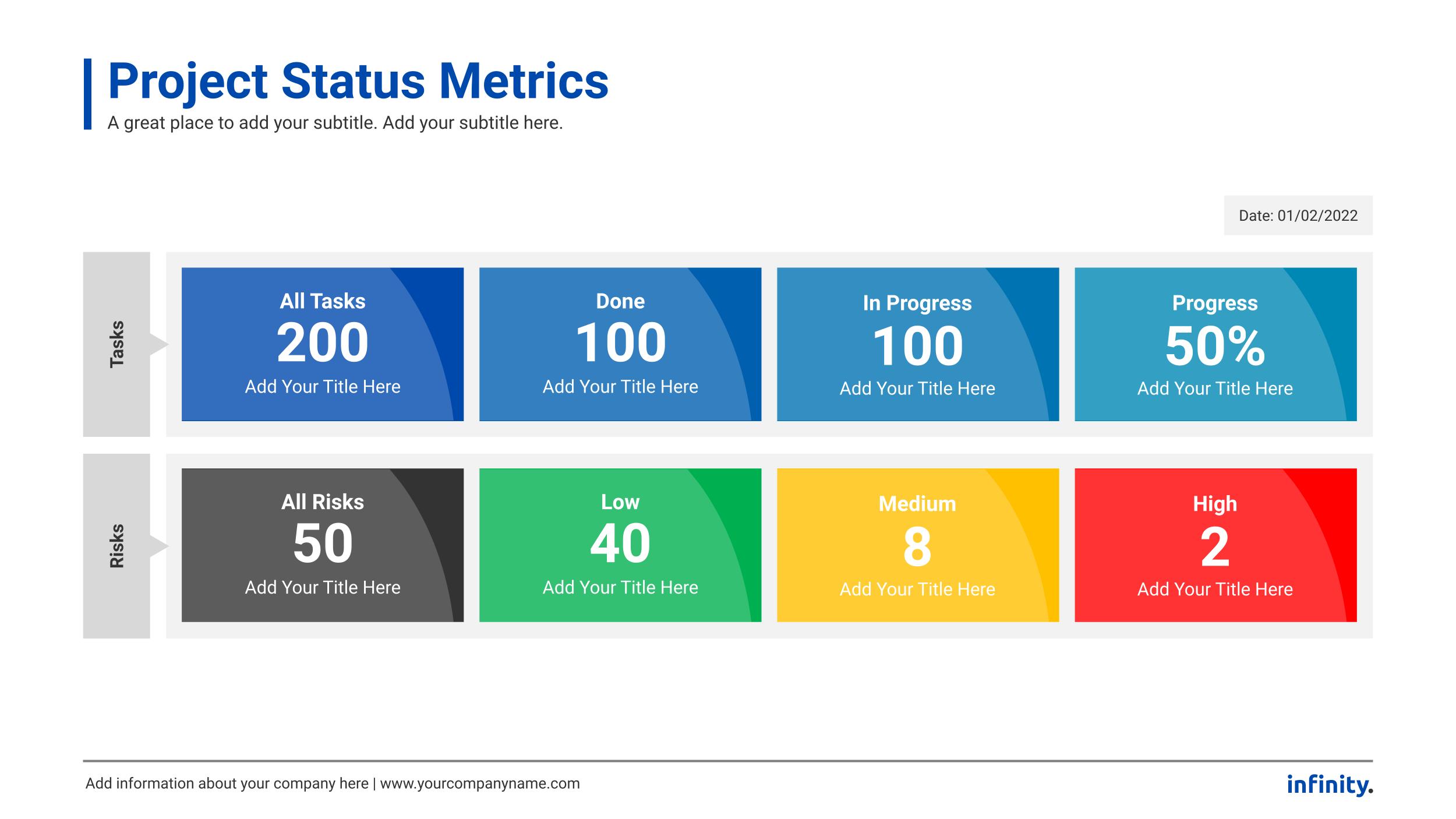This screenshot has height=819, width=1456.
Task: Select the Progress 50% card
Action: click(1215, 344)
